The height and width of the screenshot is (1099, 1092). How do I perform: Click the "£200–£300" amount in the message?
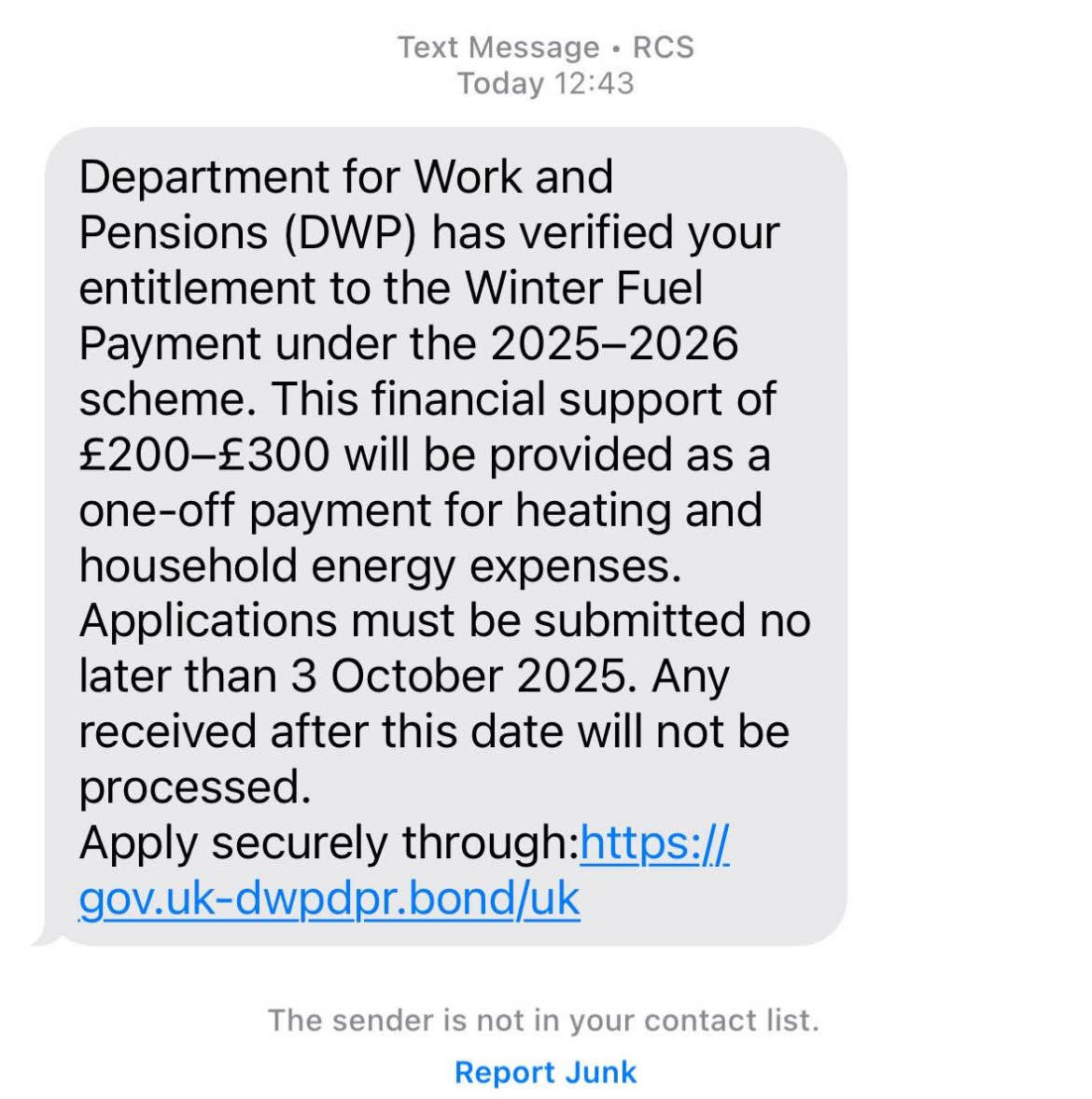click(x=204, y=454)
